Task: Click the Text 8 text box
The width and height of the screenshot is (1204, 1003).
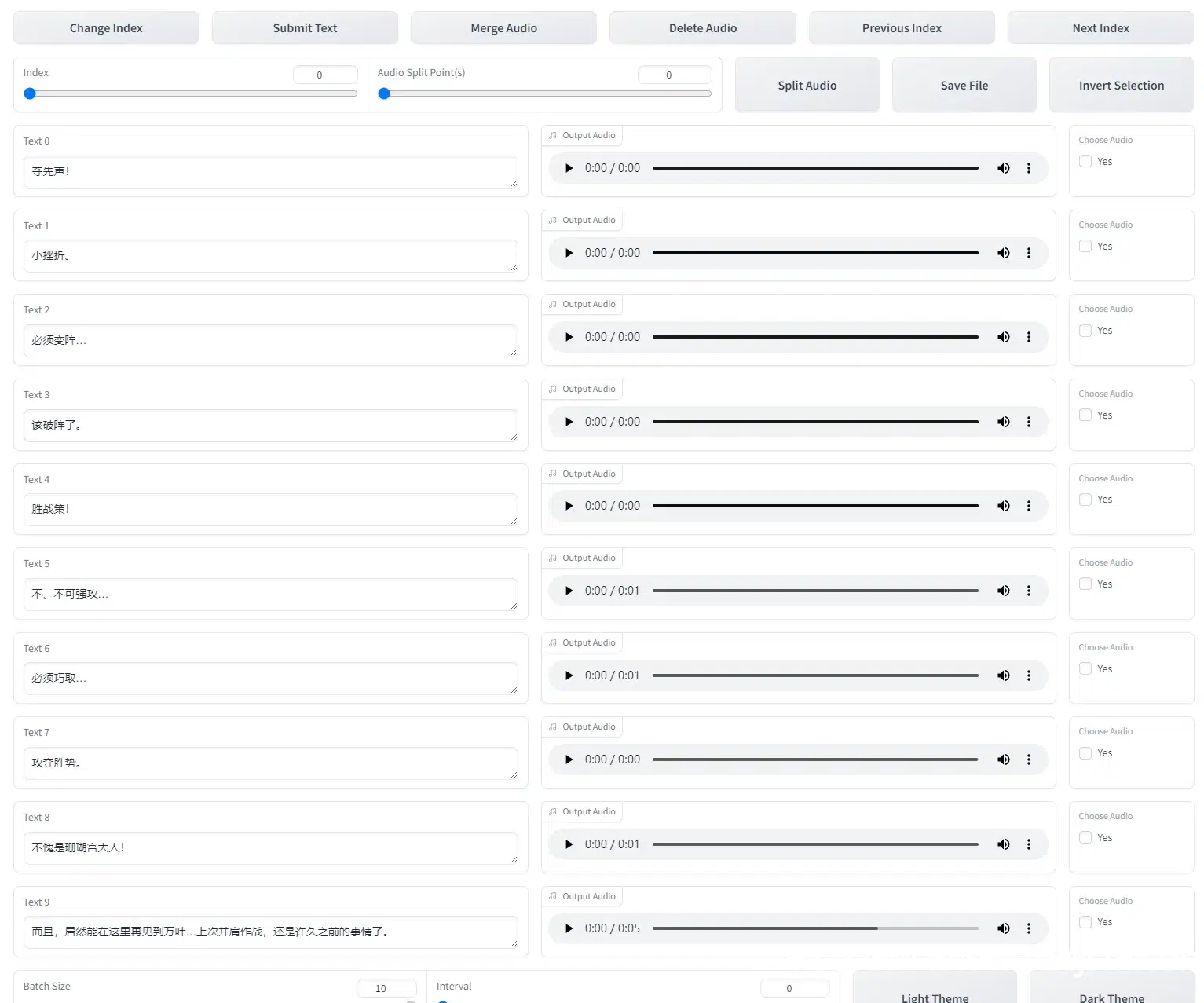Action: [x=271, y=847]
